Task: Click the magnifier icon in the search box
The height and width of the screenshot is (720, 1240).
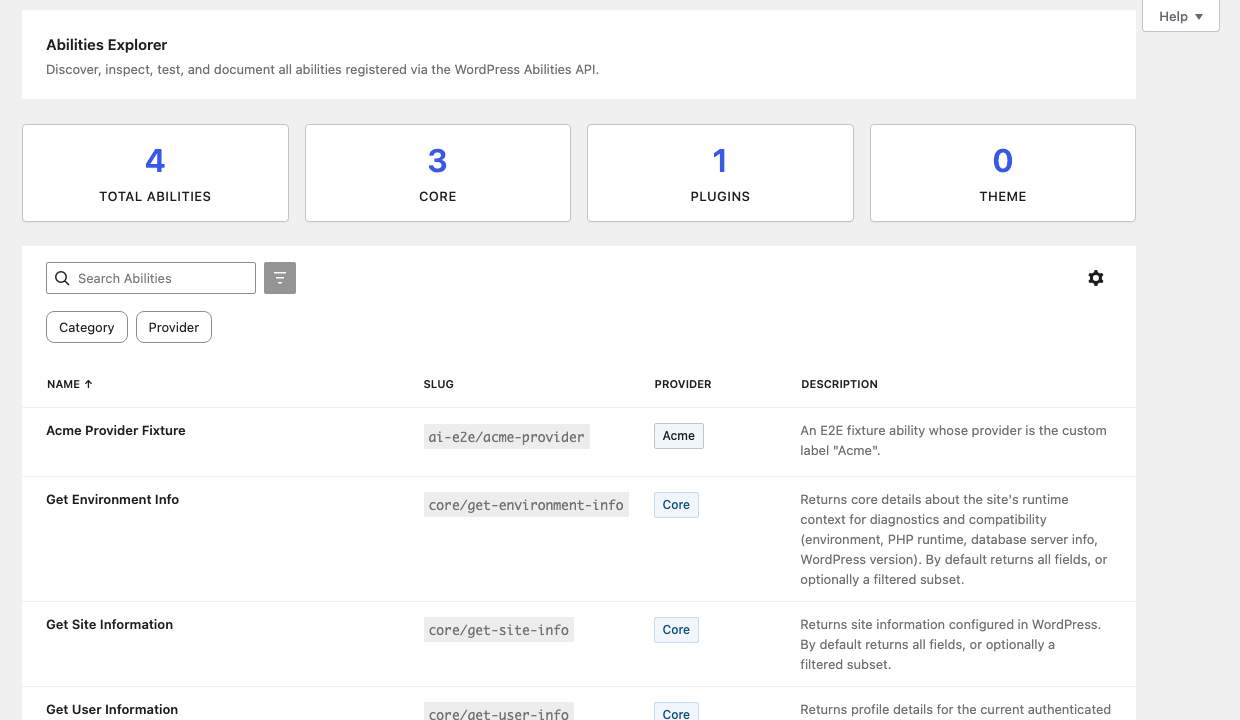Action: pos(62,278)
